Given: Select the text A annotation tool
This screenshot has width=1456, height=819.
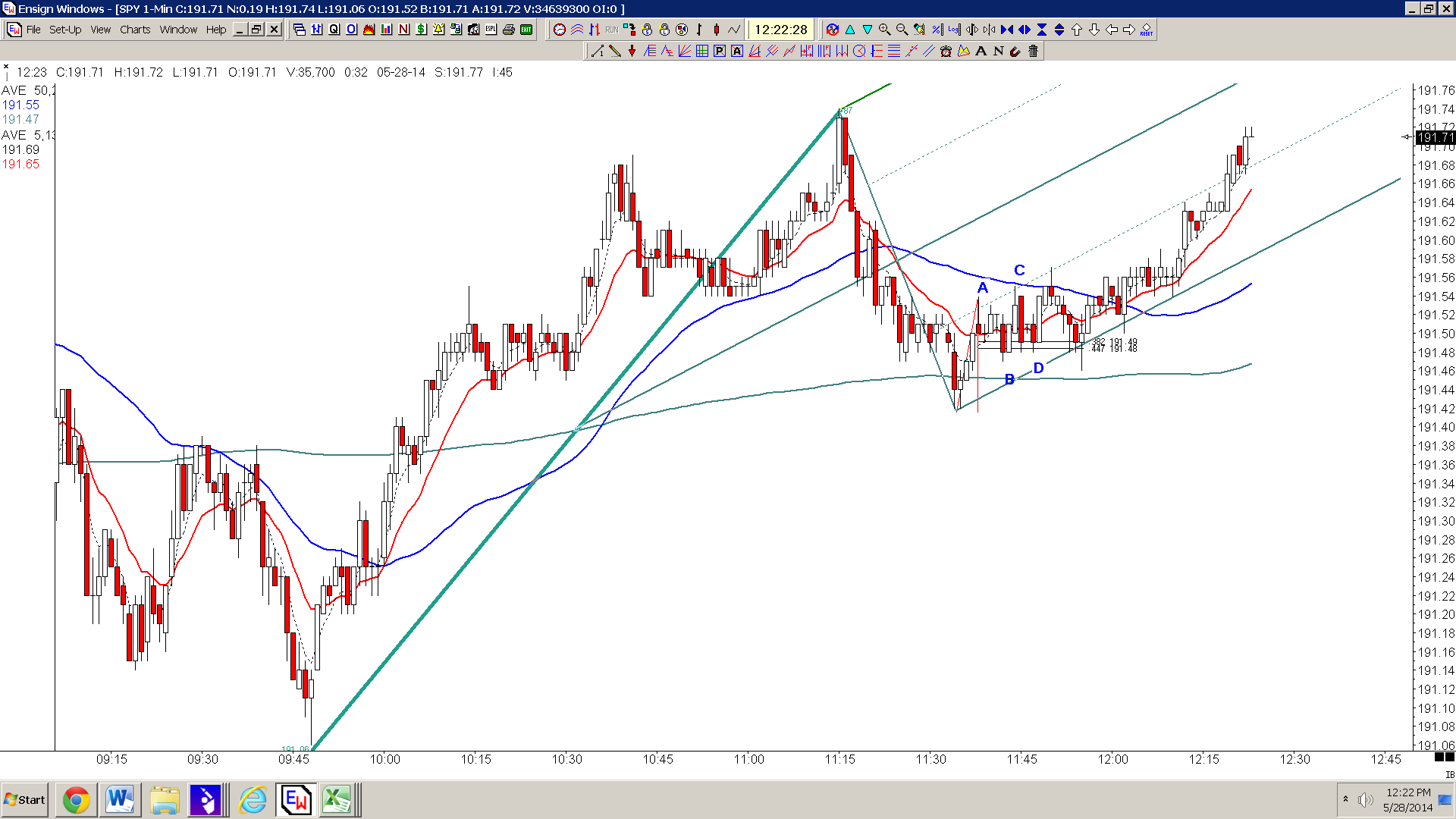Looking at the screenshot, I should [981, 51].
